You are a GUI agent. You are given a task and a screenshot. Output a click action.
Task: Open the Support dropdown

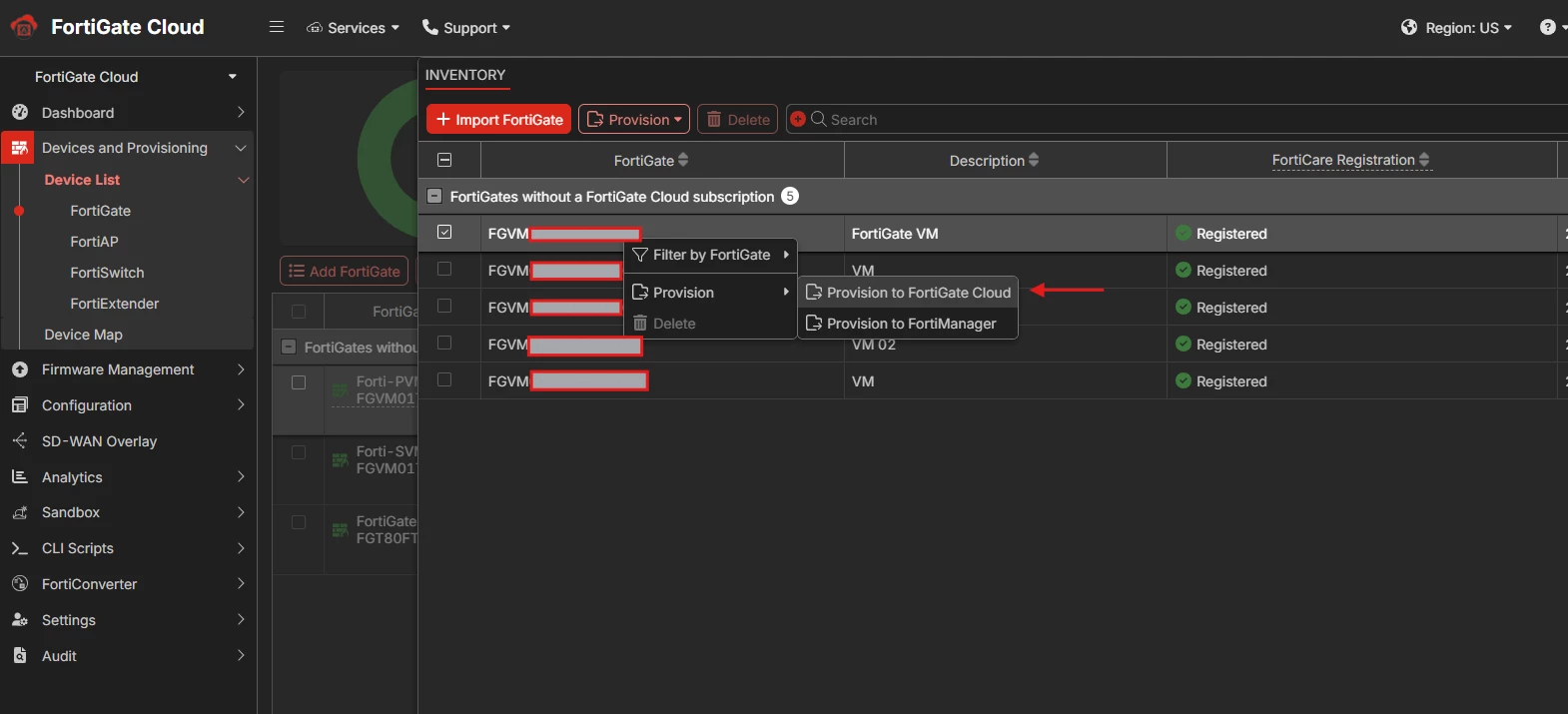(x=466, y=27)
